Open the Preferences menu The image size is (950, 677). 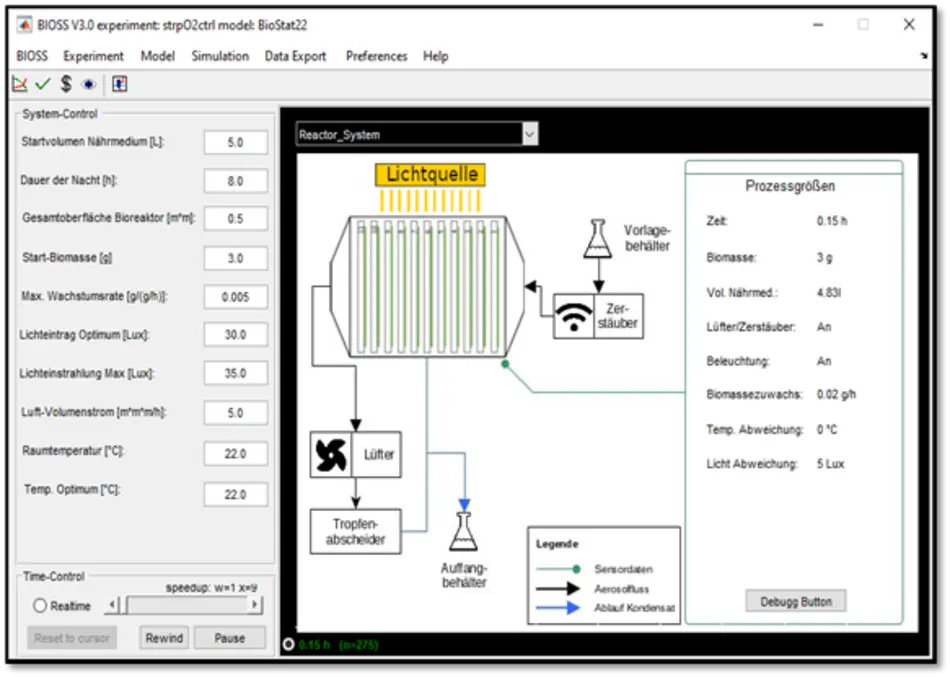point(376,56)
